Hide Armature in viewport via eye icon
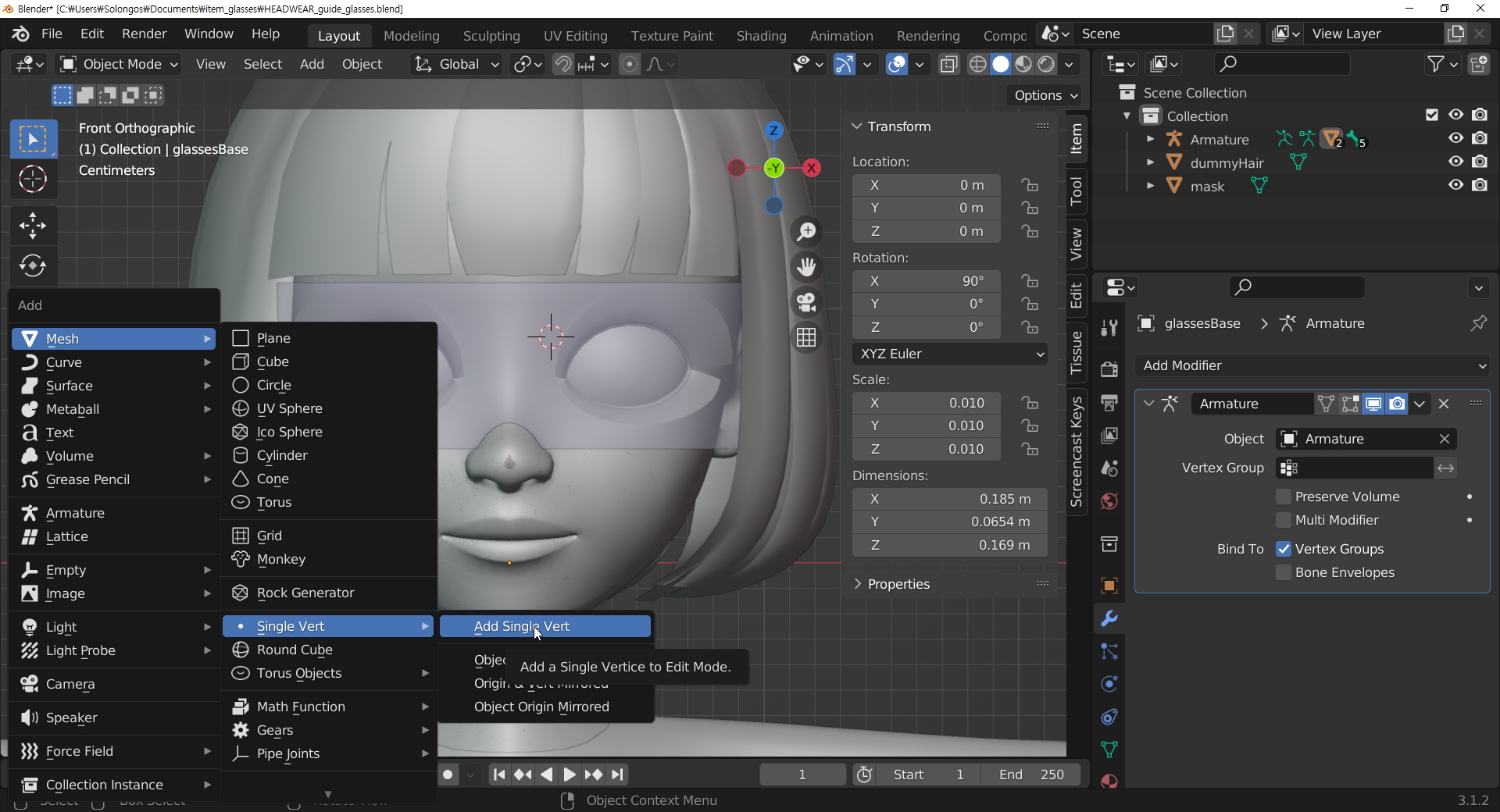The image size is (1500, 812). pos(1456,138)
